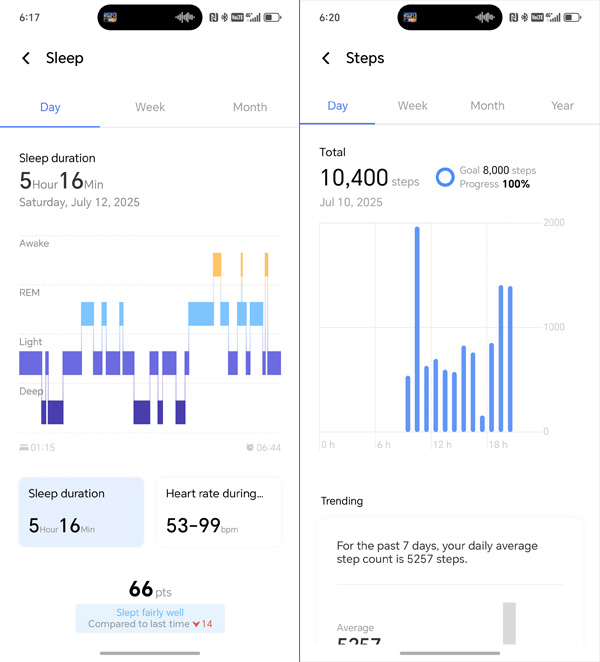Open the Heart rate during sleep card
The height and width of the screenshot is (662, 600).
point(219,512)
